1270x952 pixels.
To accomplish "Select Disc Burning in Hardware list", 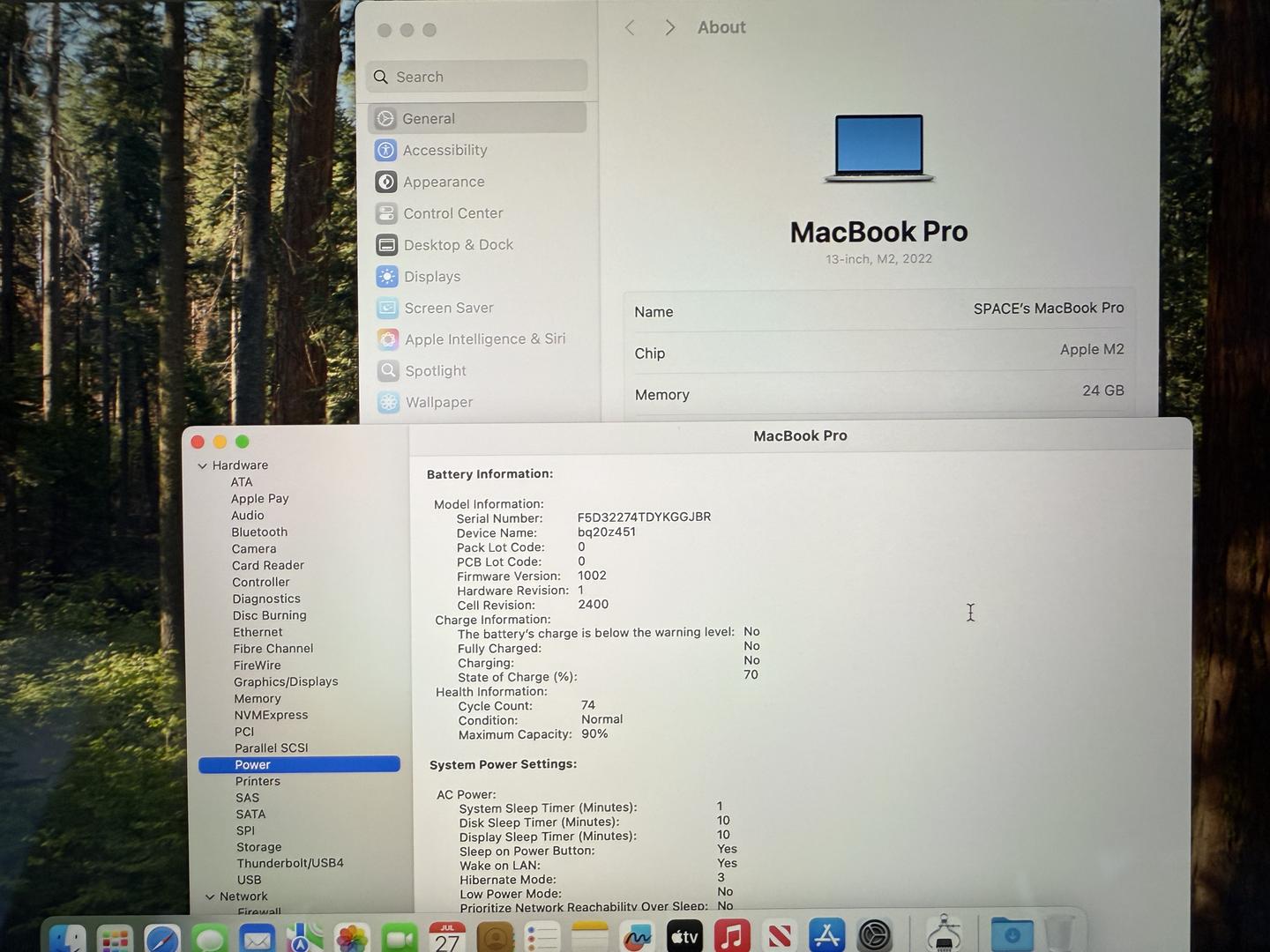I will click(270, 616).
